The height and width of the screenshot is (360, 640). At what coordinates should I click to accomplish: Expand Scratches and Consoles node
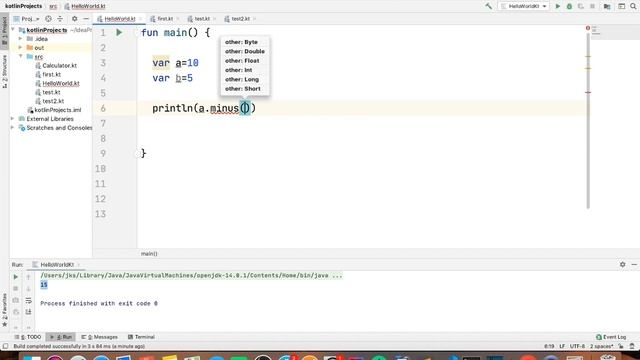point(13,128)
